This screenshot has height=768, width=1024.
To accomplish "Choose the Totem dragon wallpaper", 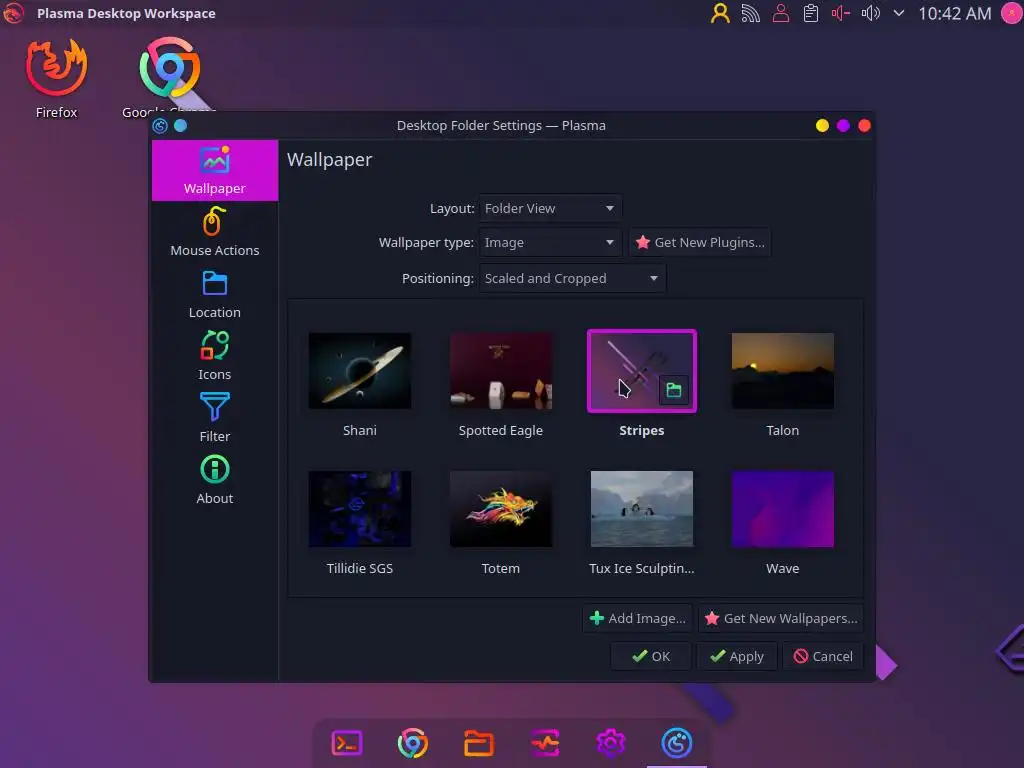I will pos(501,509).
